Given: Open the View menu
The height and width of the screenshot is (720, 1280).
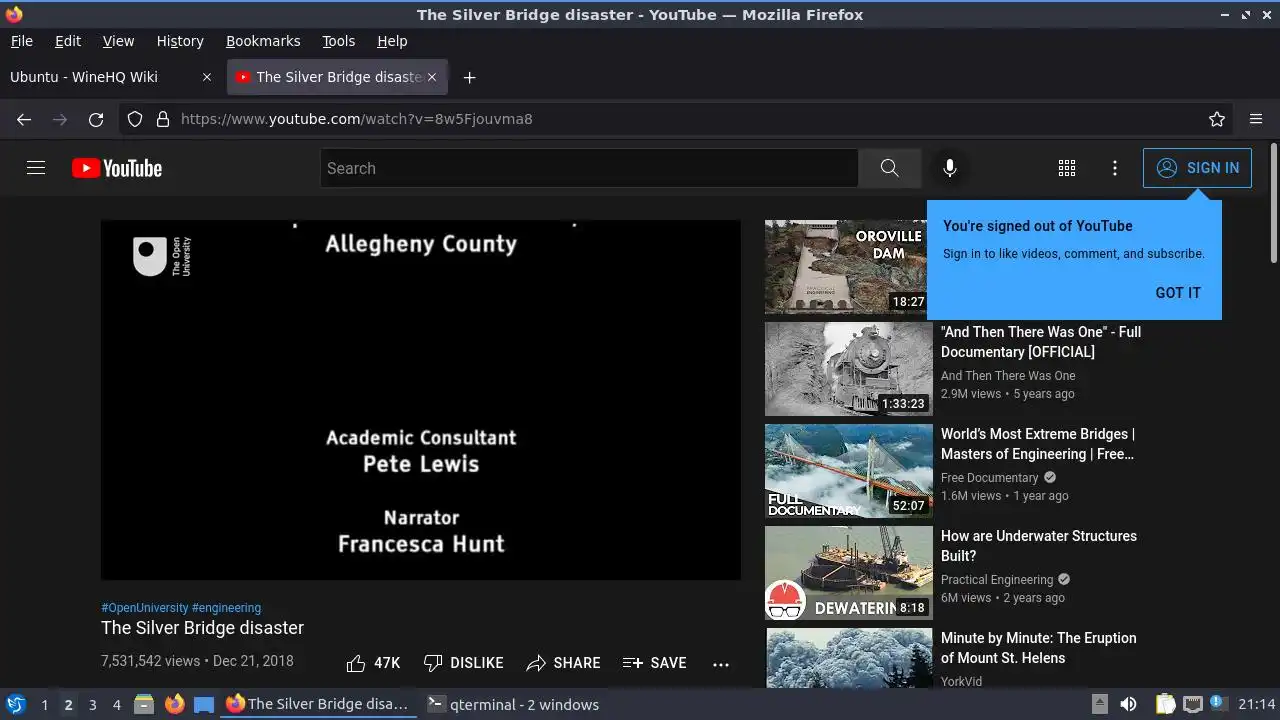Looking at the screenshot, I should [118, 41].
